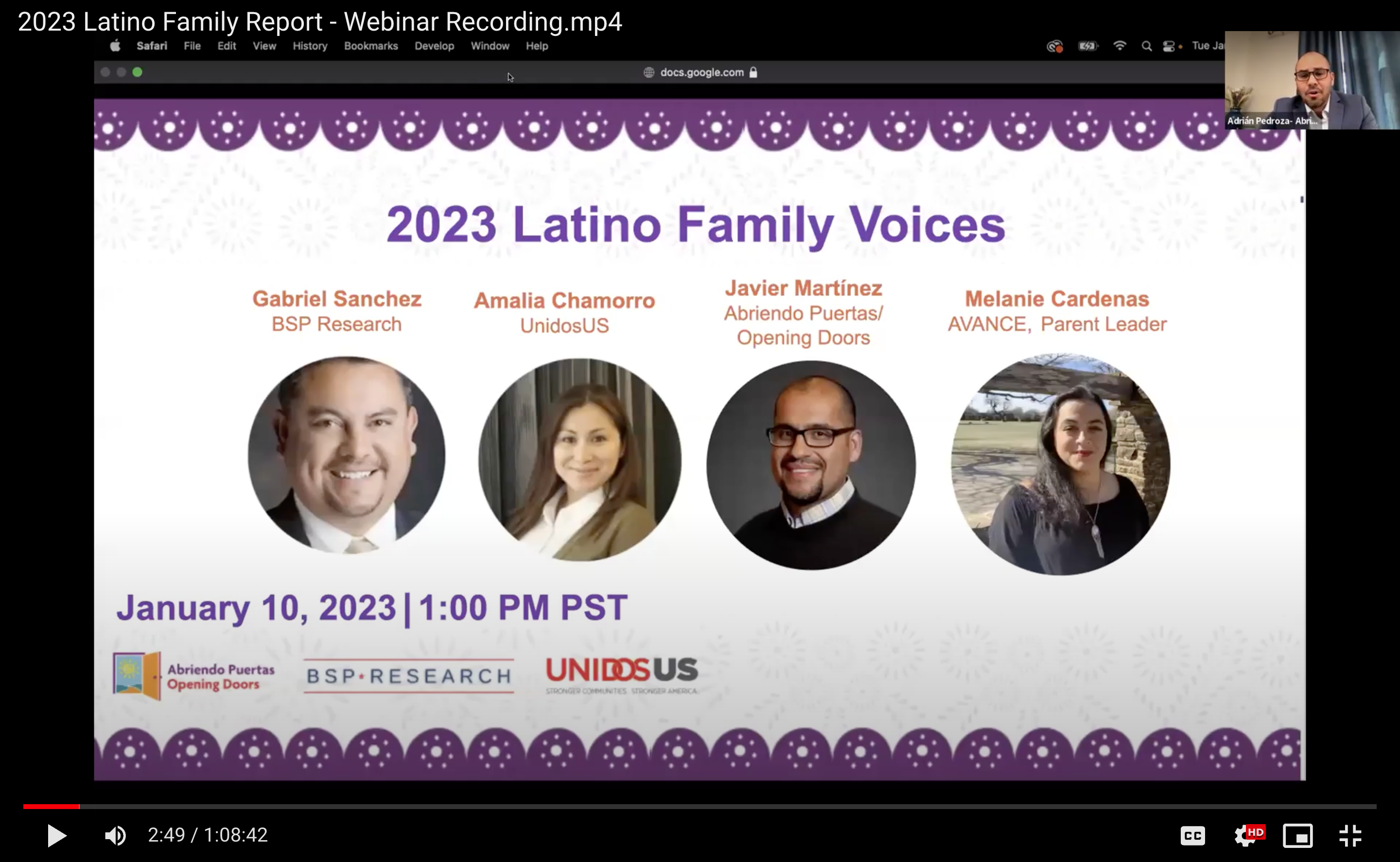Viewport: 1400px width, 862px height.
Task: Click Javier Martínez's circular photo
Action: [x=811, y=465]
